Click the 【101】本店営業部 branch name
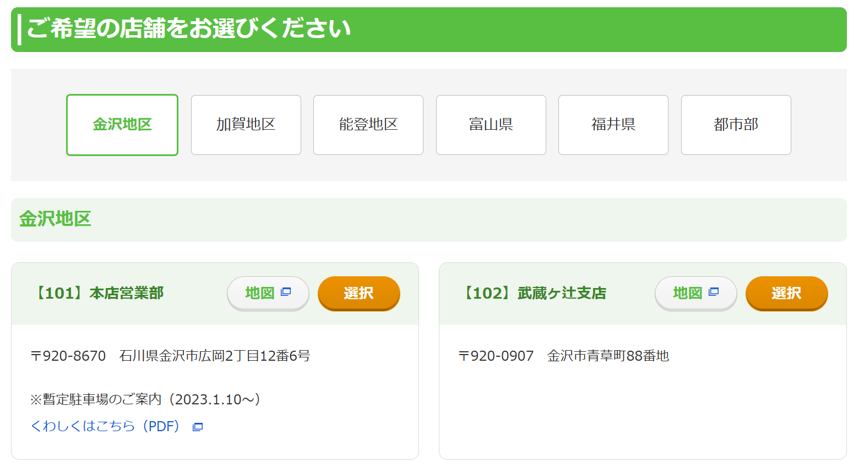This screenshot has width=859, height=467. pos(98,293)
